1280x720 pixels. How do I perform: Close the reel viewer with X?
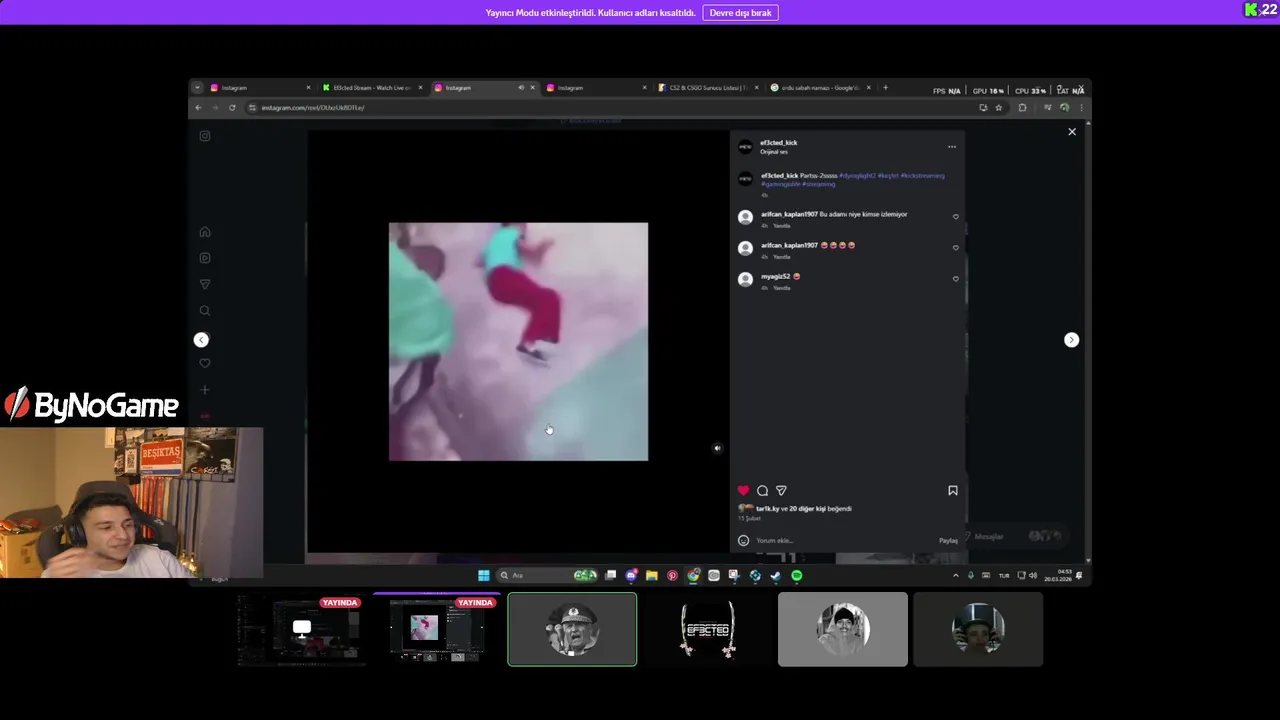click(1072, 132)
